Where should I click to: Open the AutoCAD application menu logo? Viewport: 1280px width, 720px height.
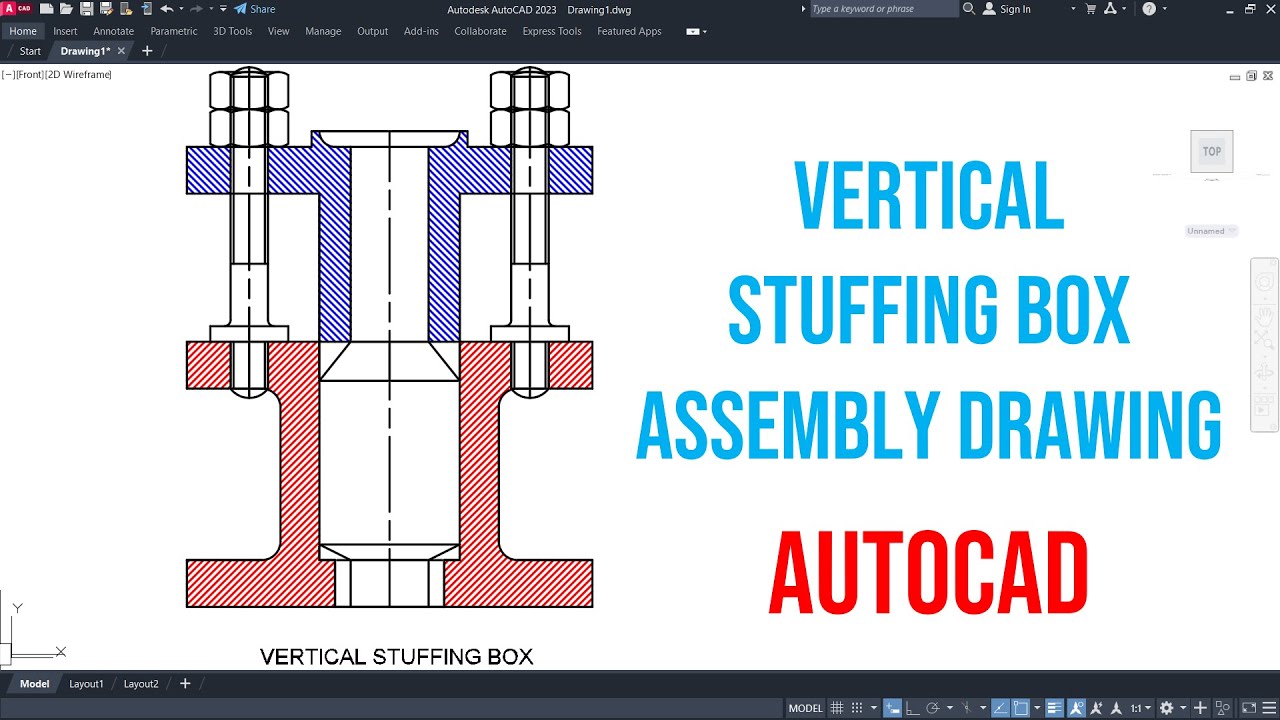[x=17, y=8]
